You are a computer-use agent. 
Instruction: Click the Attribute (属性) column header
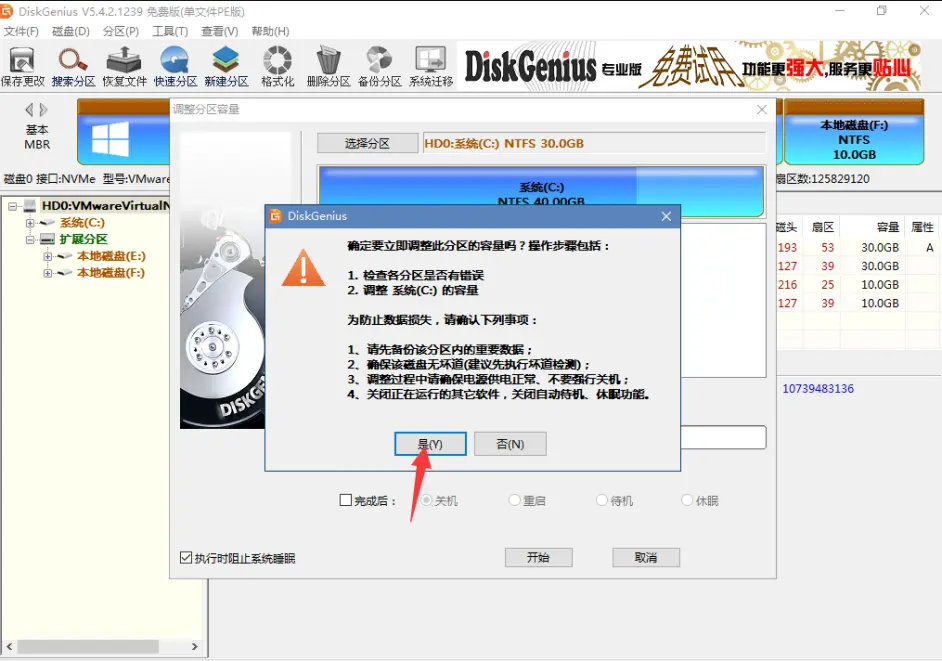click(922, 227)
